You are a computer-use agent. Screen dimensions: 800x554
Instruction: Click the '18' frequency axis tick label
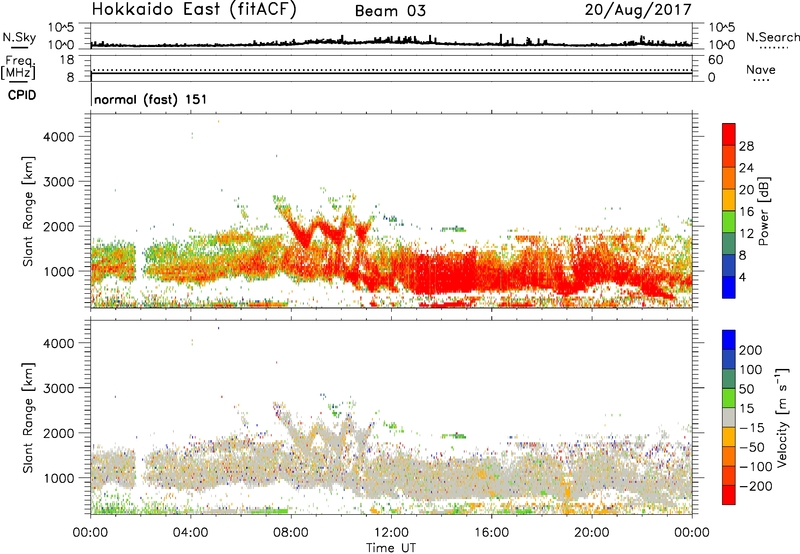pos(67,60)
